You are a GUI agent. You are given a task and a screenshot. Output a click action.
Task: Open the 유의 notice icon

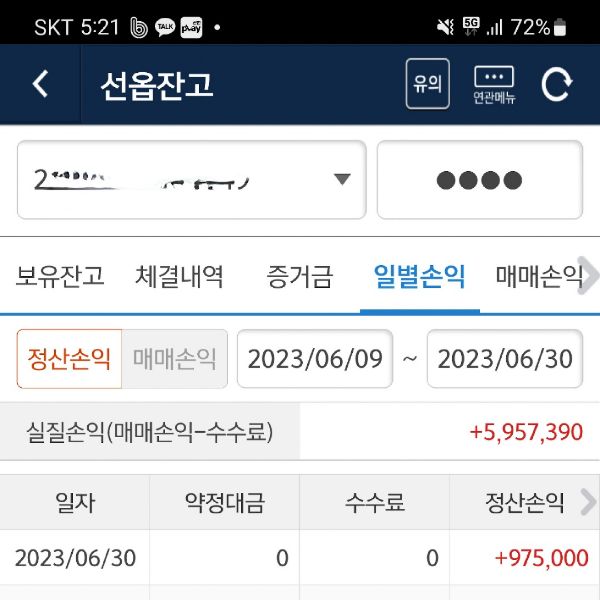pos(427,84)
